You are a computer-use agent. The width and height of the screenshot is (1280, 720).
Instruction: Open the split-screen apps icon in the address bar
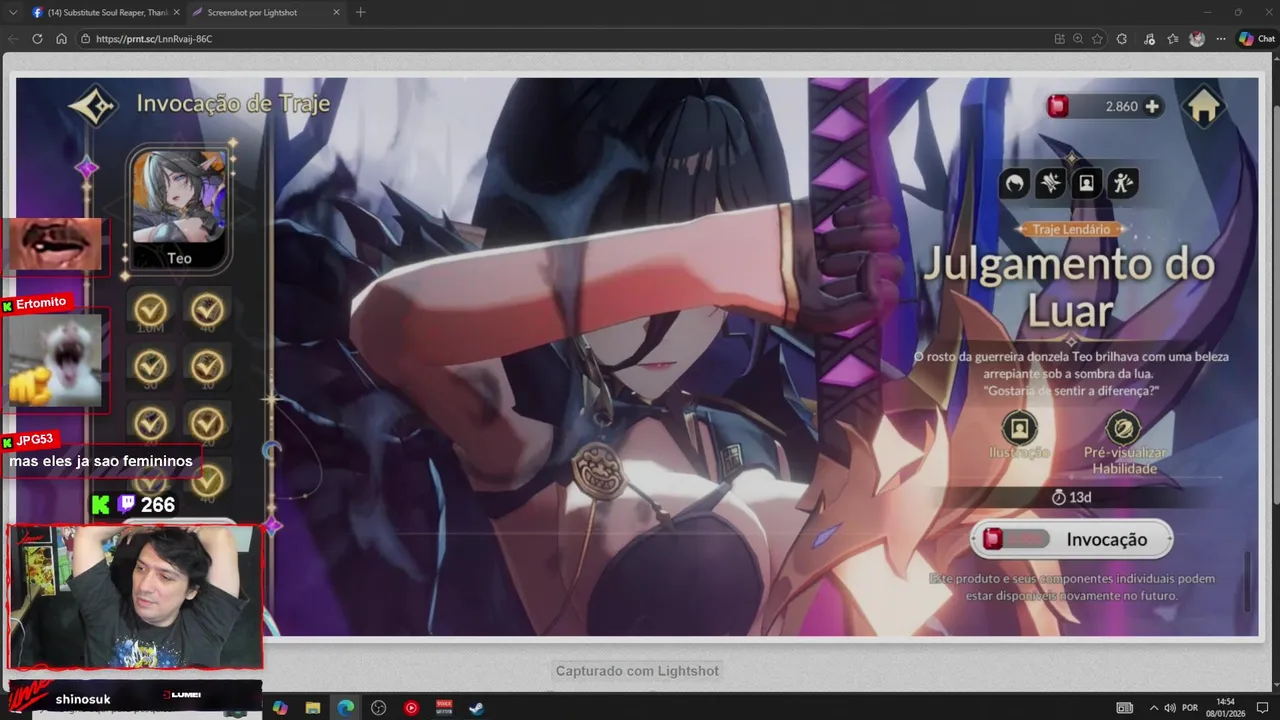(1059, 39)
